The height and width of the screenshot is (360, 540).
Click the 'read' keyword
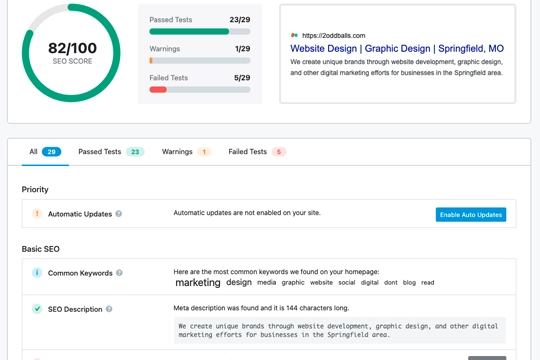pyautogui.click(x=427, y=282)
